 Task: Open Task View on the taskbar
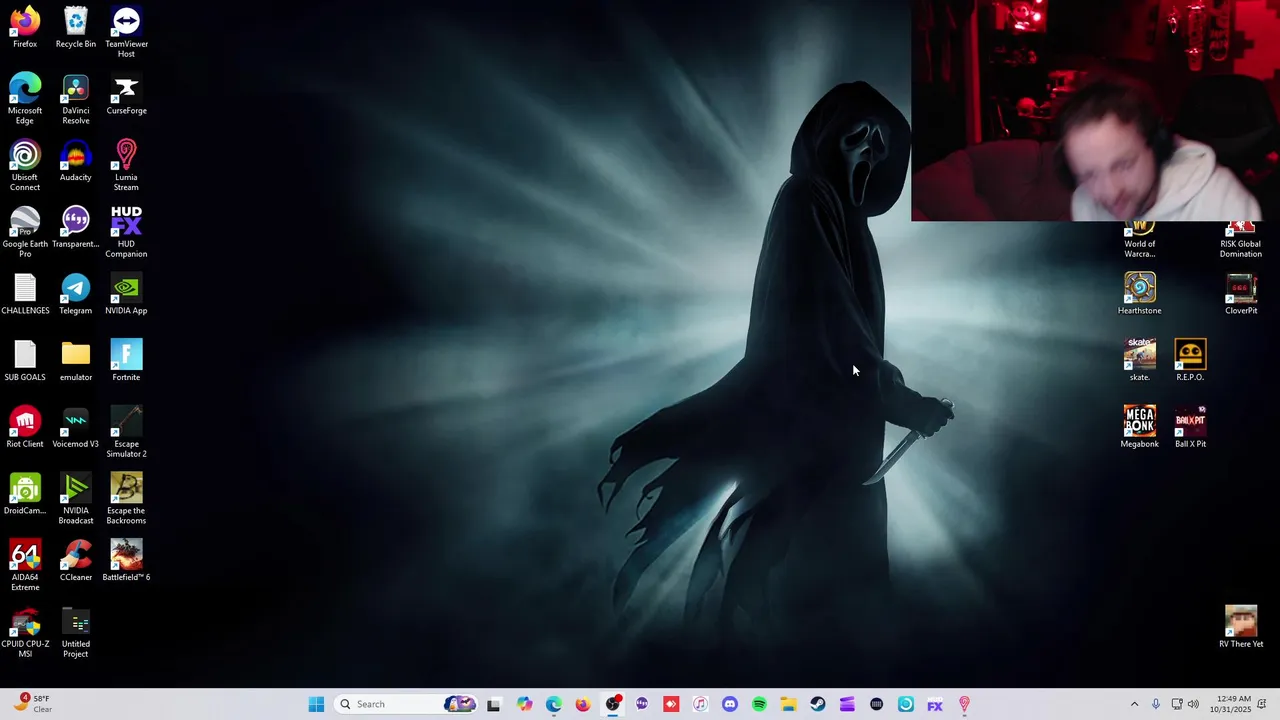tap(493, 704)
